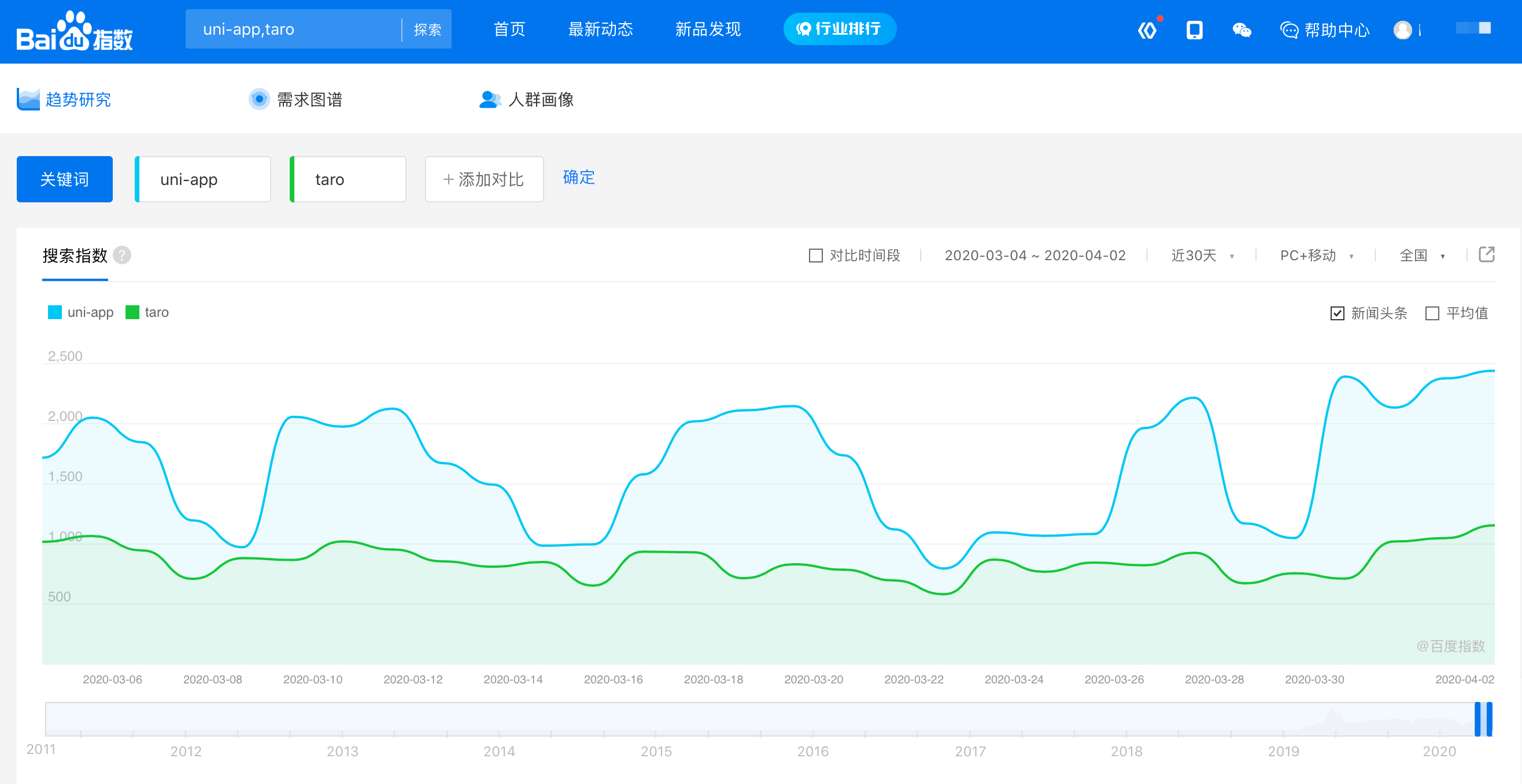The height and width of the screenshot is (784, 1522).
Task: Uncheck the 新闻头条 checkbox
Action: click(1337, 313)
